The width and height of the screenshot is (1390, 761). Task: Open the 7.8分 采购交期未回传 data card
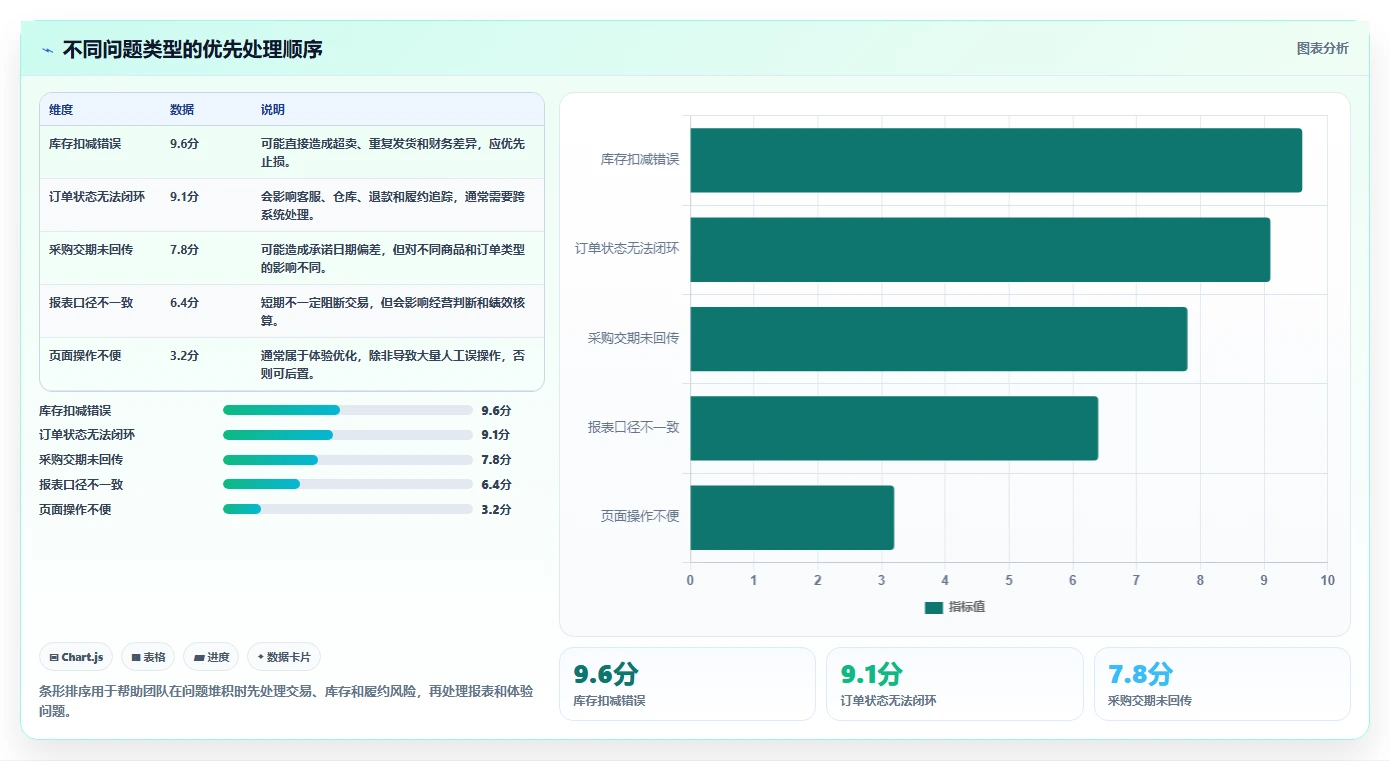point(1222,684)
